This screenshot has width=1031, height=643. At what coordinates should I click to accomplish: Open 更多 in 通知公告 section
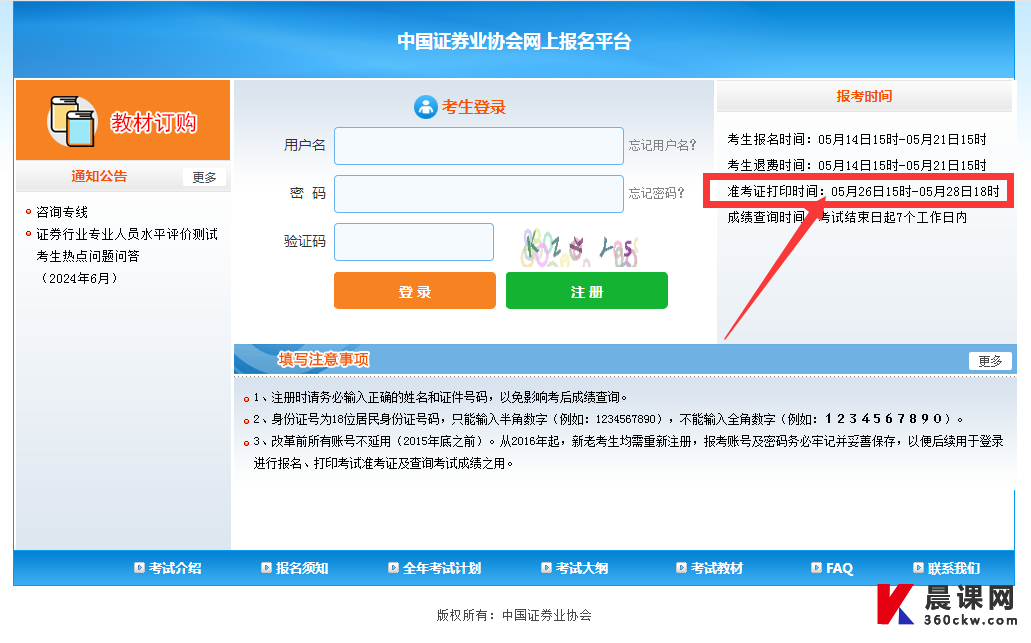pyautogui.click(x=204, y=178)
